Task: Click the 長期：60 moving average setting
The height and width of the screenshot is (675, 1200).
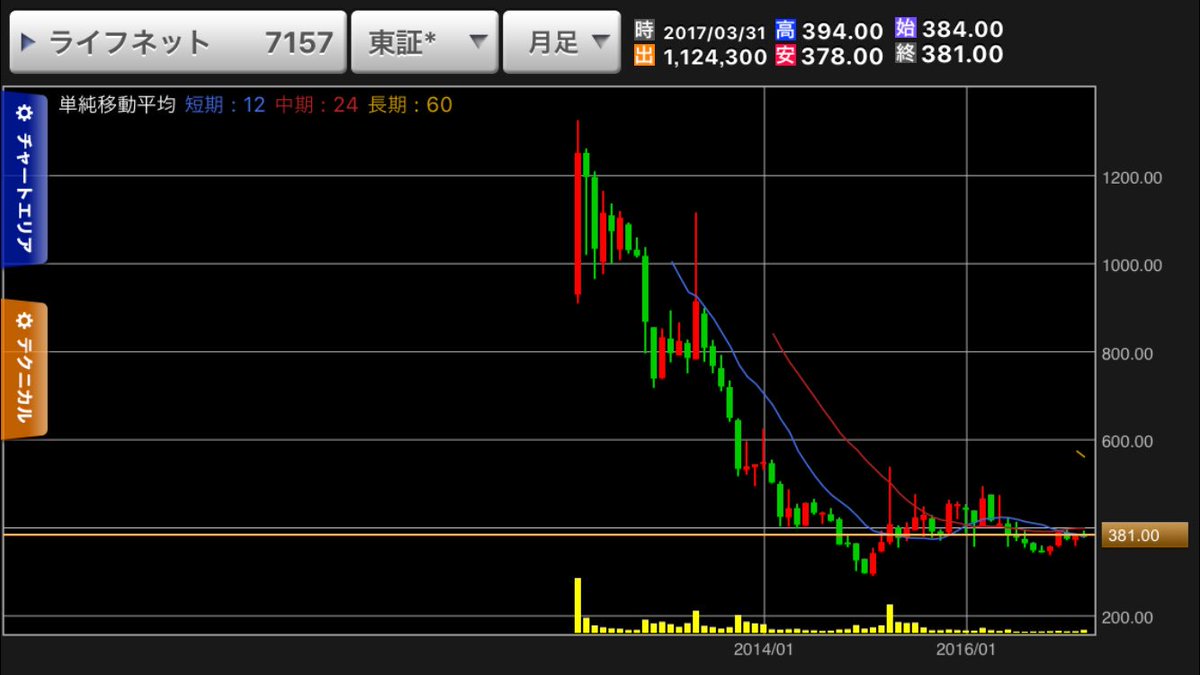Action: (410, 105)
